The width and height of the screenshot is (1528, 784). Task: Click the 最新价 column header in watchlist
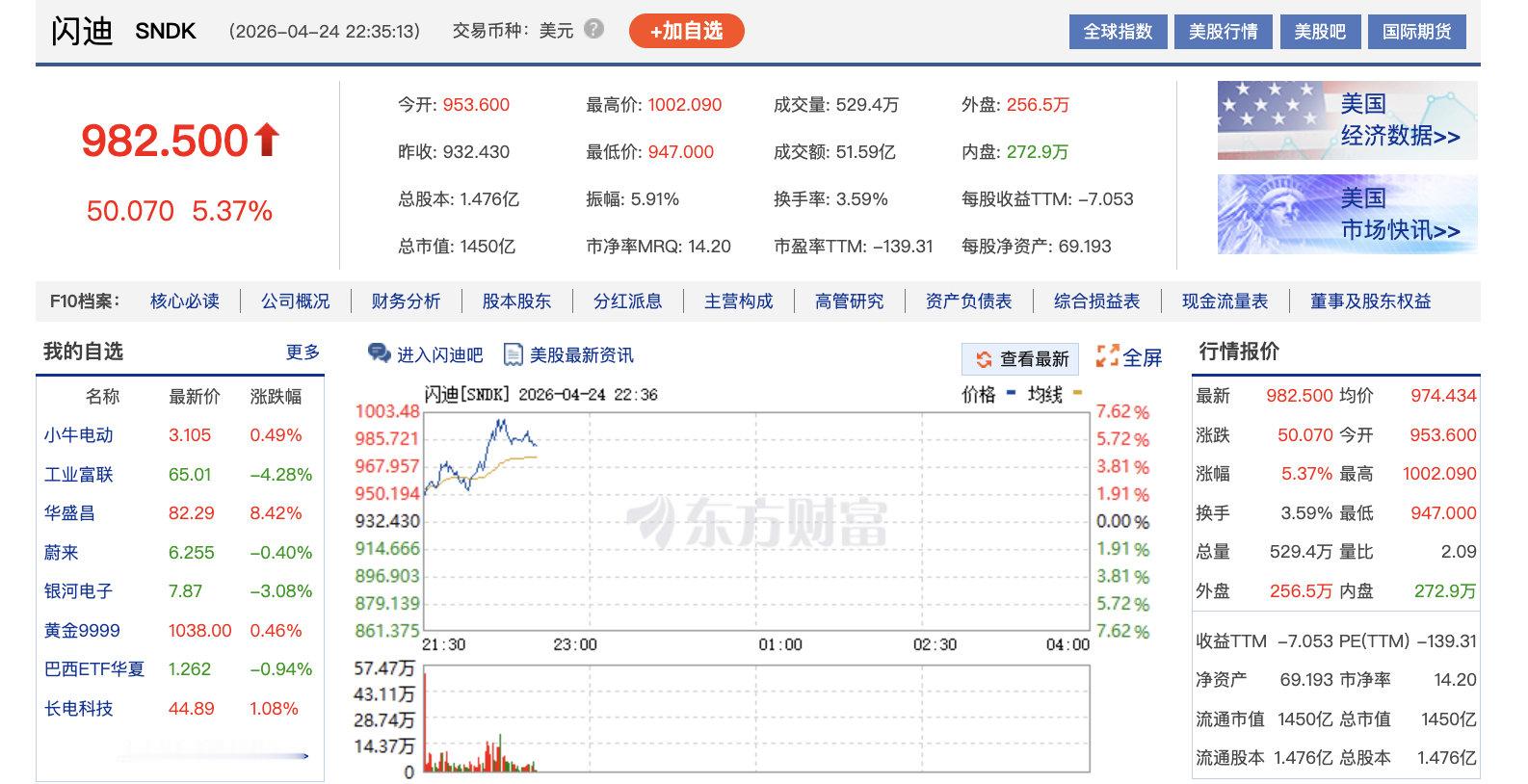coord(195,397)
